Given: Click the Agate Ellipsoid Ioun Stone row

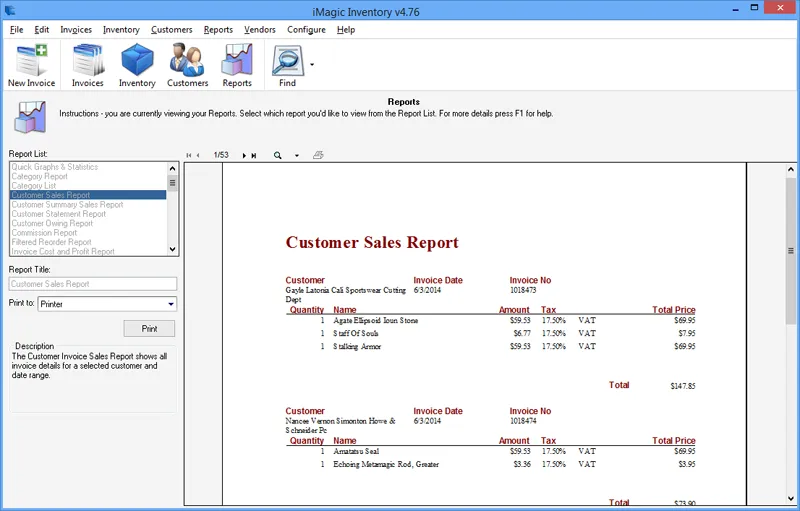Looking at the screenshot, I should click(490, 320).
